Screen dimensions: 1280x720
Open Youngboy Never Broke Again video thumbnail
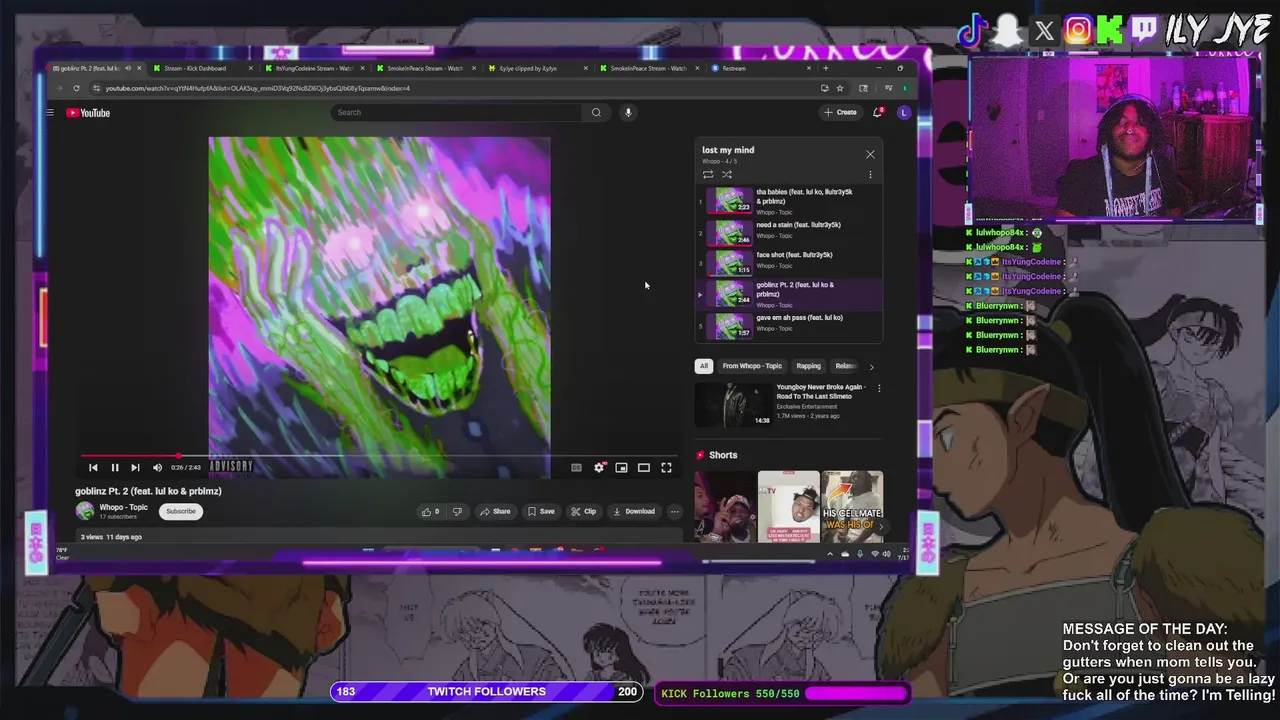[734, 404]
